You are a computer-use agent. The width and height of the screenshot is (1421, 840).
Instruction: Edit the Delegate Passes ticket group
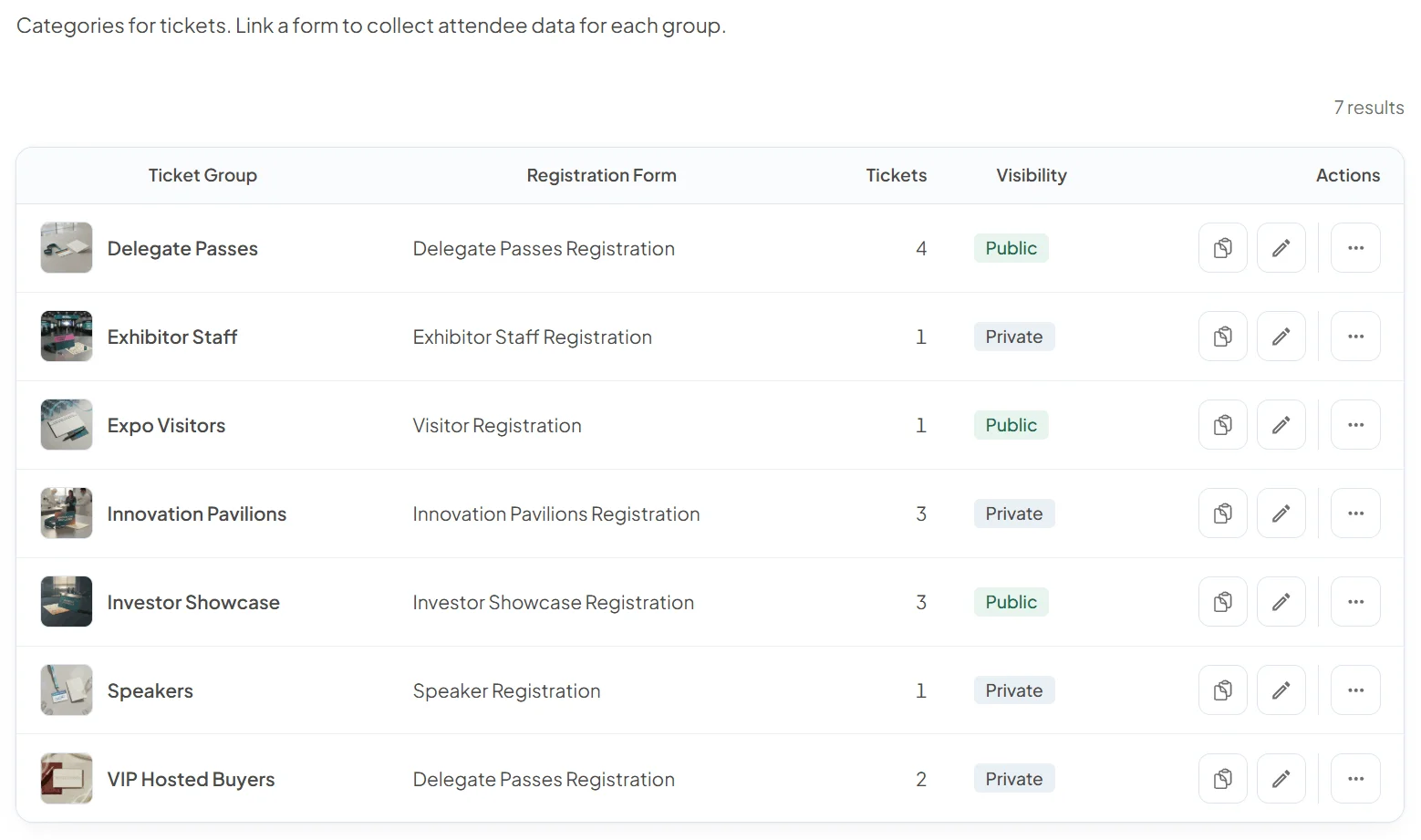point(1281,248)
